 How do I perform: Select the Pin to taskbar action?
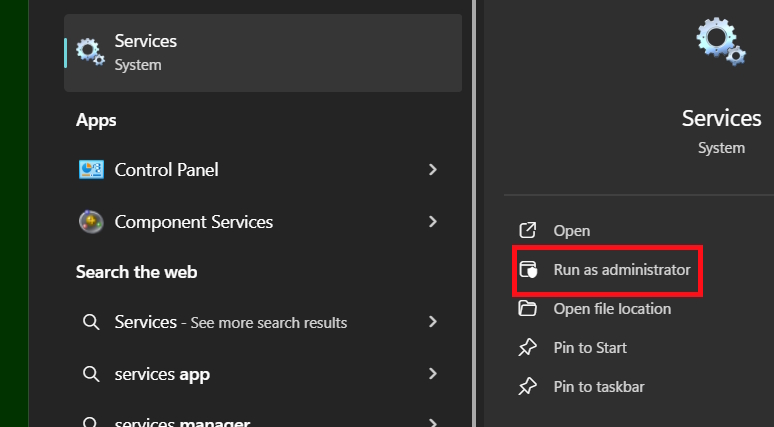click(600, 387)
